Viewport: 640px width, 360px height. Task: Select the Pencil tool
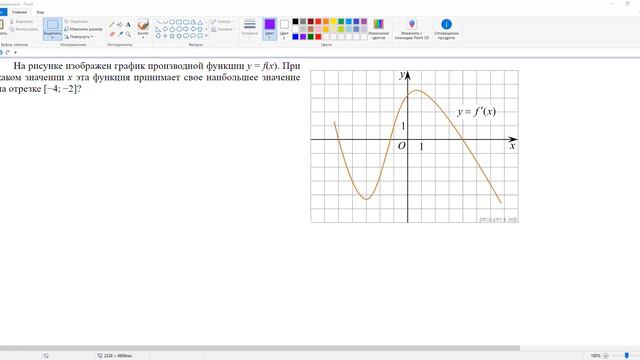(112, 24)
